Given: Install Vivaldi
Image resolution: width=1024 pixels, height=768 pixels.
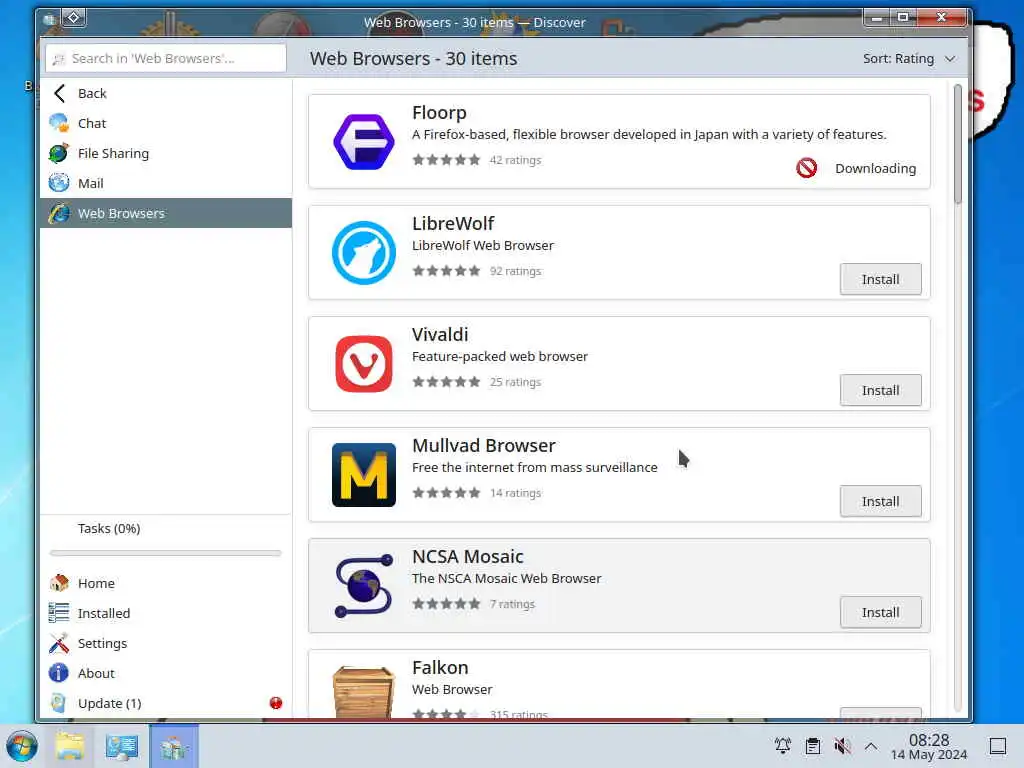Looking at the screenshot, I should coord(880,390).
